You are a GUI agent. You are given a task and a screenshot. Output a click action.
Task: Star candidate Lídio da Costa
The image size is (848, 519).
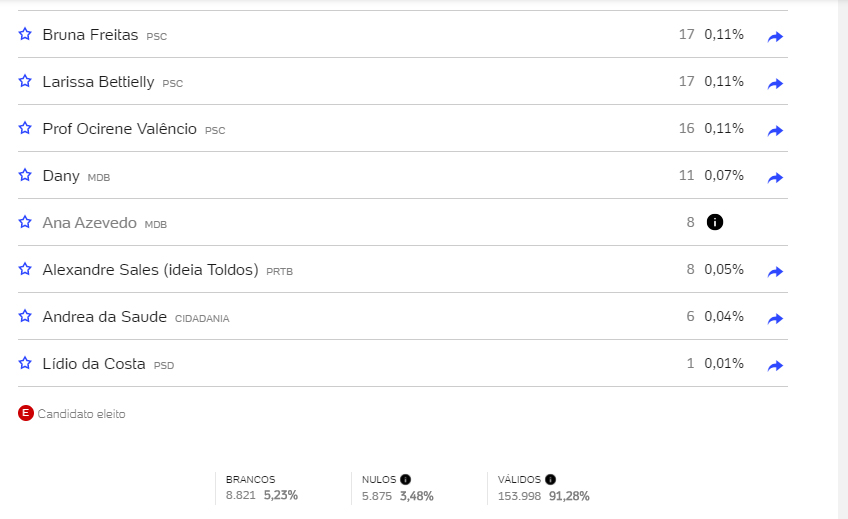point(25,363)
